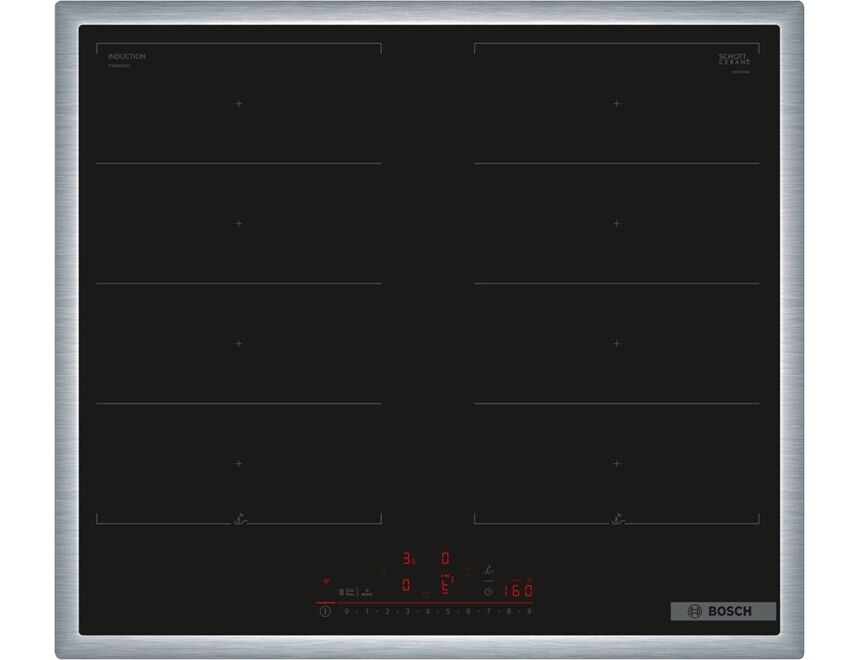Tap the frying sensor pan icon above the clock

tap(488, 570)
